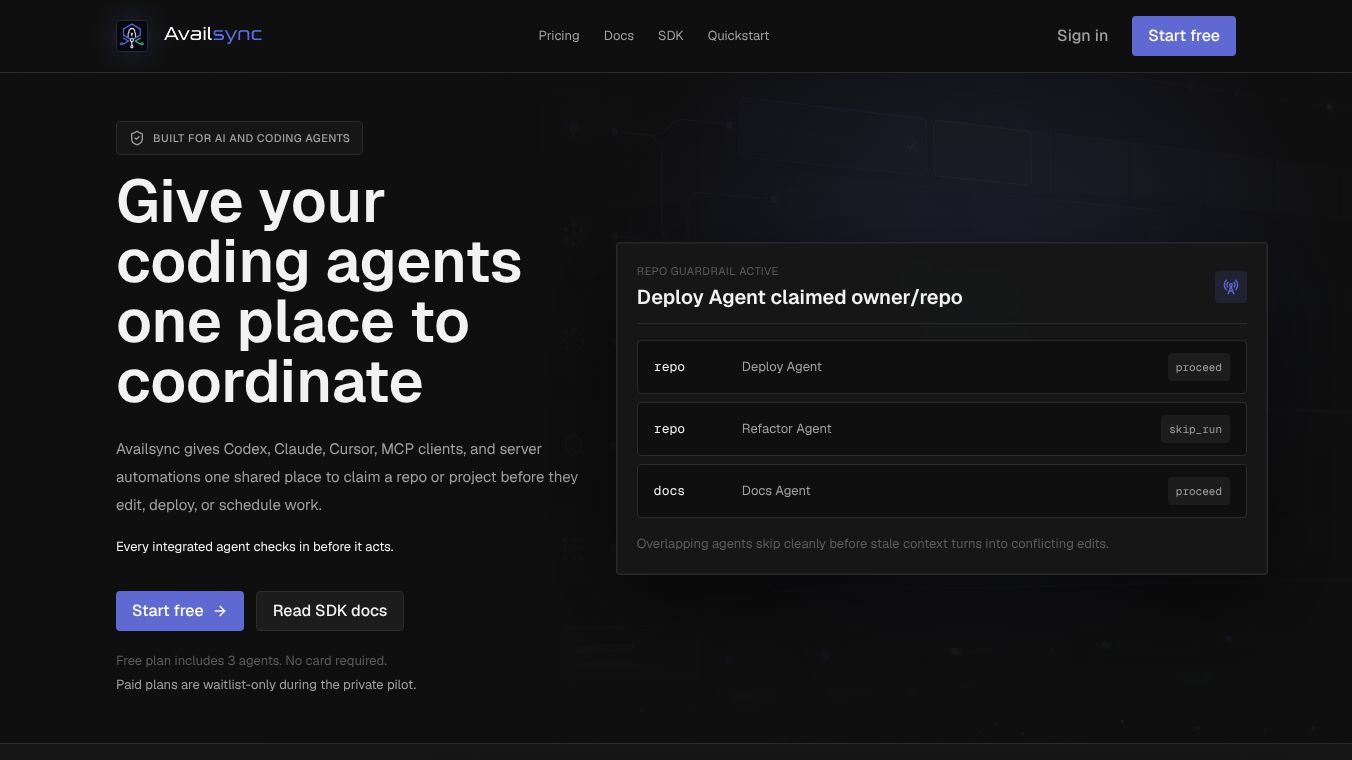The width and height of the screenshot is (1352, 760).
Task: Click the arrow icon on hero Start free button
Action: pos(220,611)
